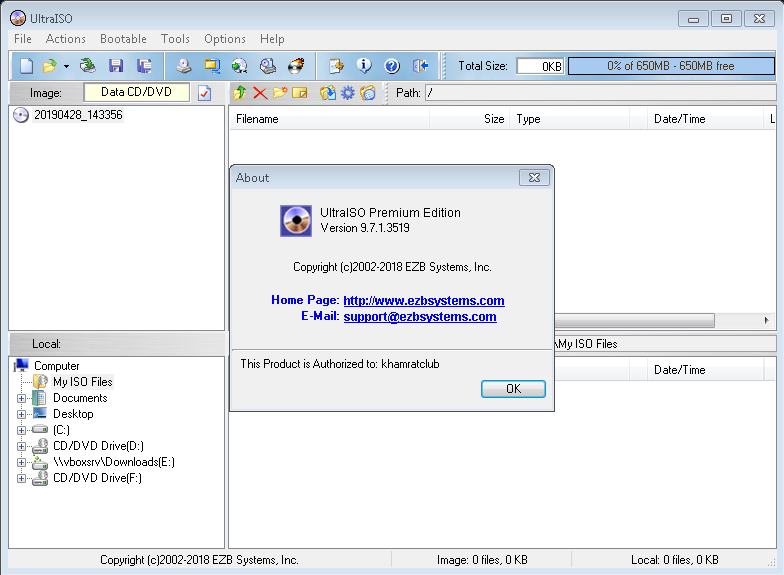Sort by the Filename column header

pos(329,119)
